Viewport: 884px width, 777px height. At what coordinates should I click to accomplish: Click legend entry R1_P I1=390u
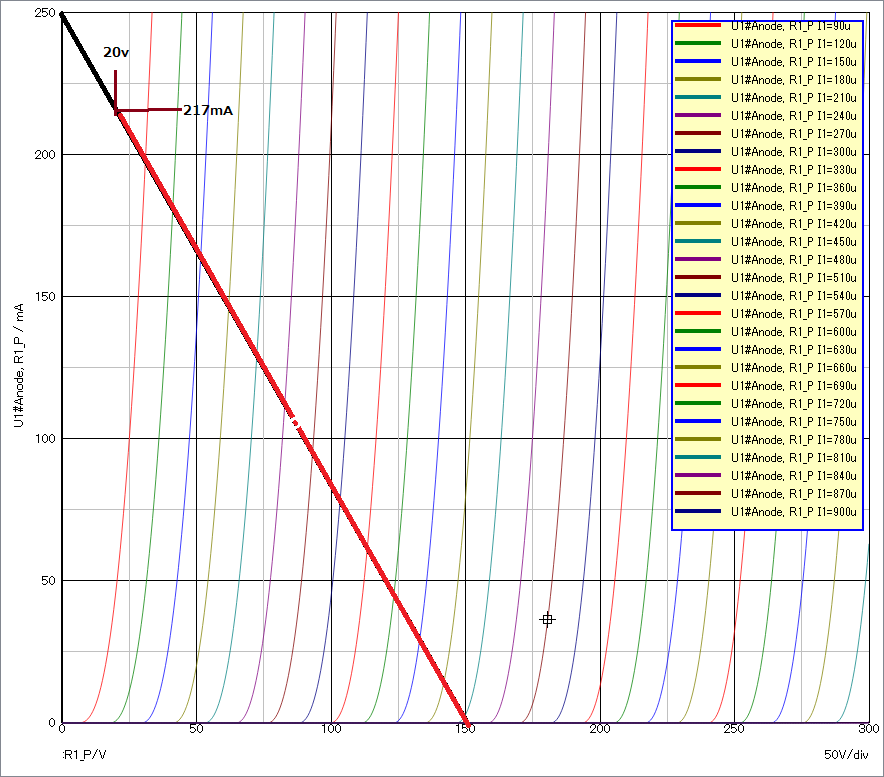[x=766, y=206]
